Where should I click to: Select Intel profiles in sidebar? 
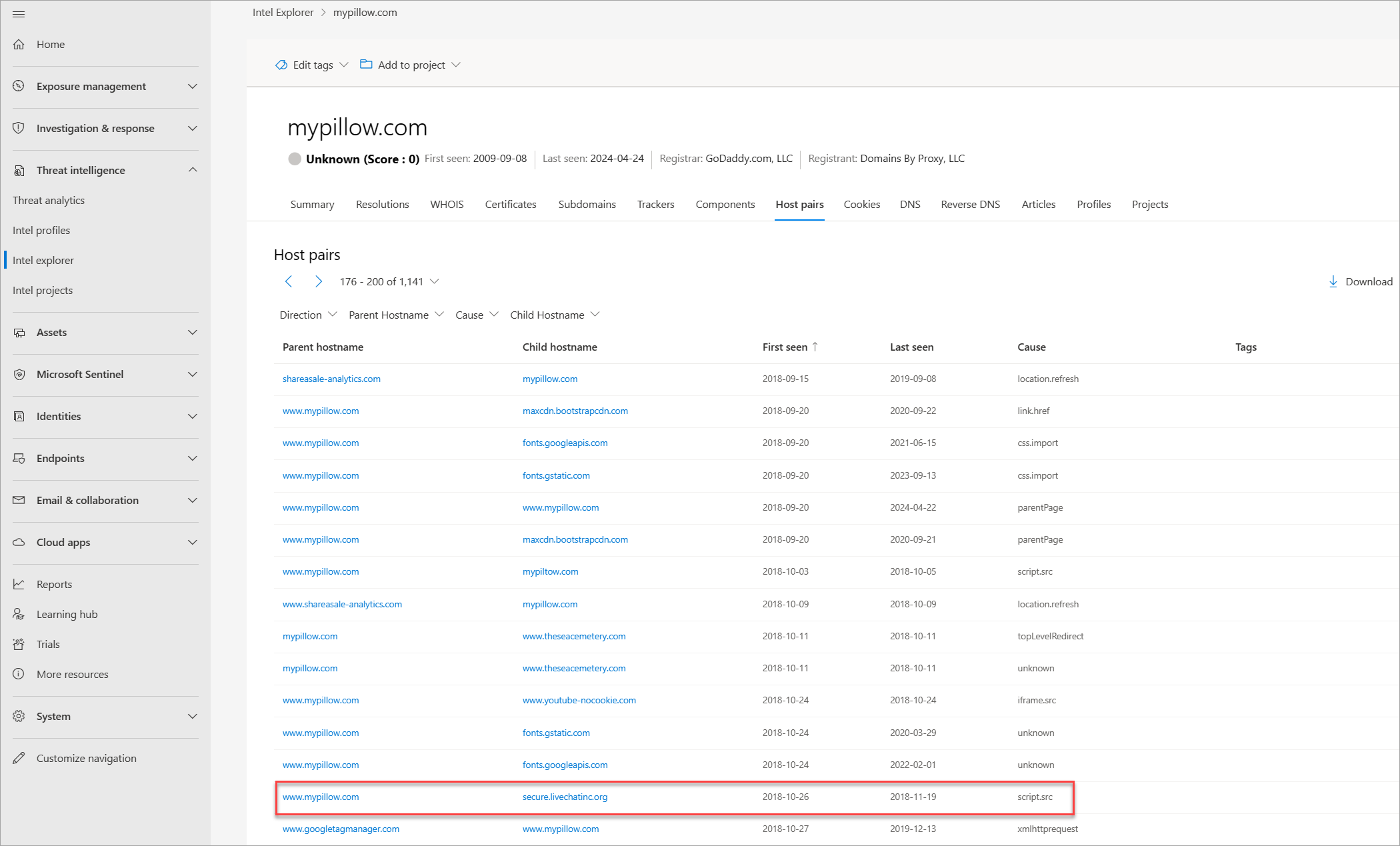click(x=41, y=230)
